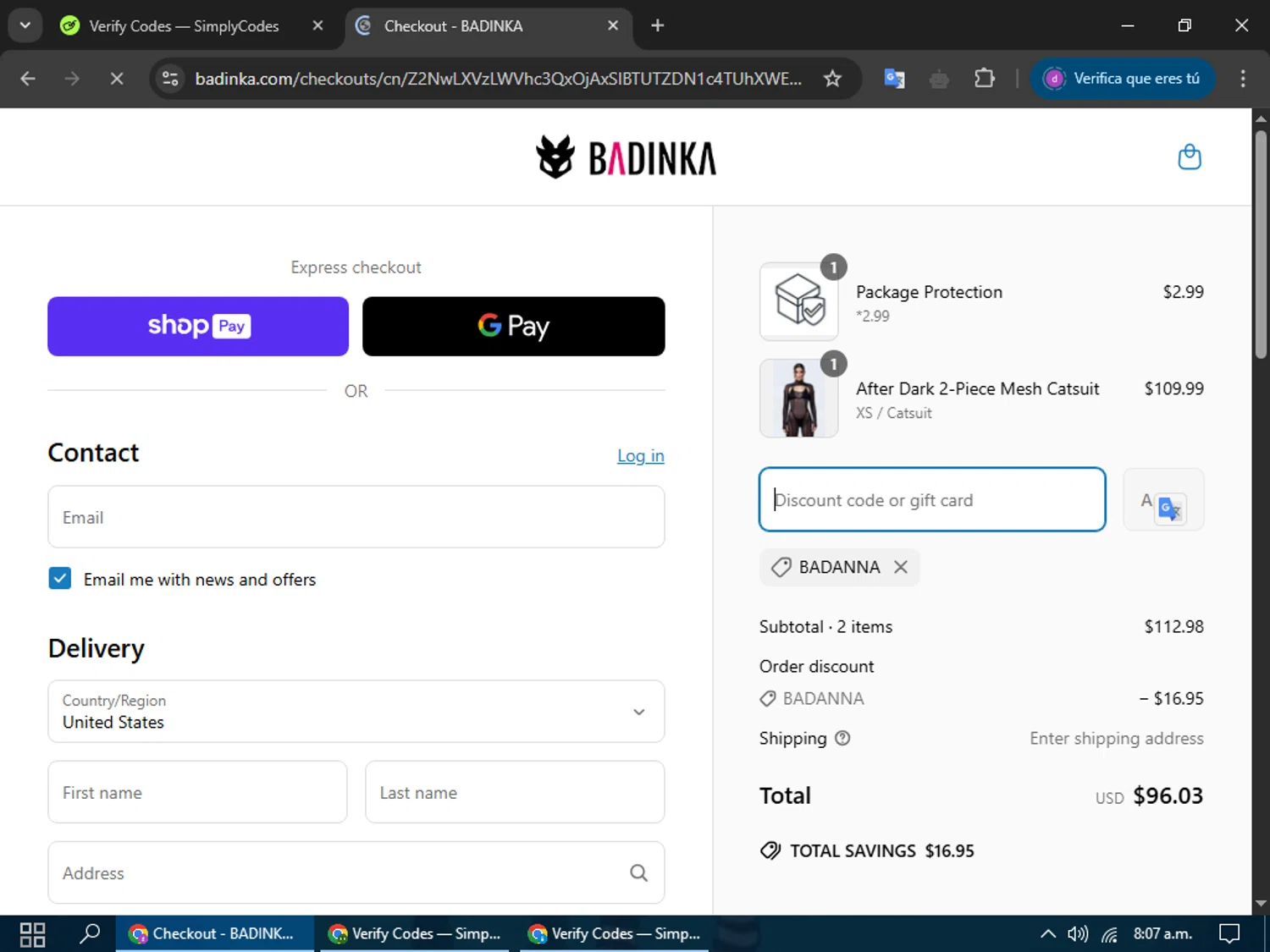Image resolution: width=1270 pixels, height=952 pixels.
Task: Go forward to next page
Action: coord(72,79)
